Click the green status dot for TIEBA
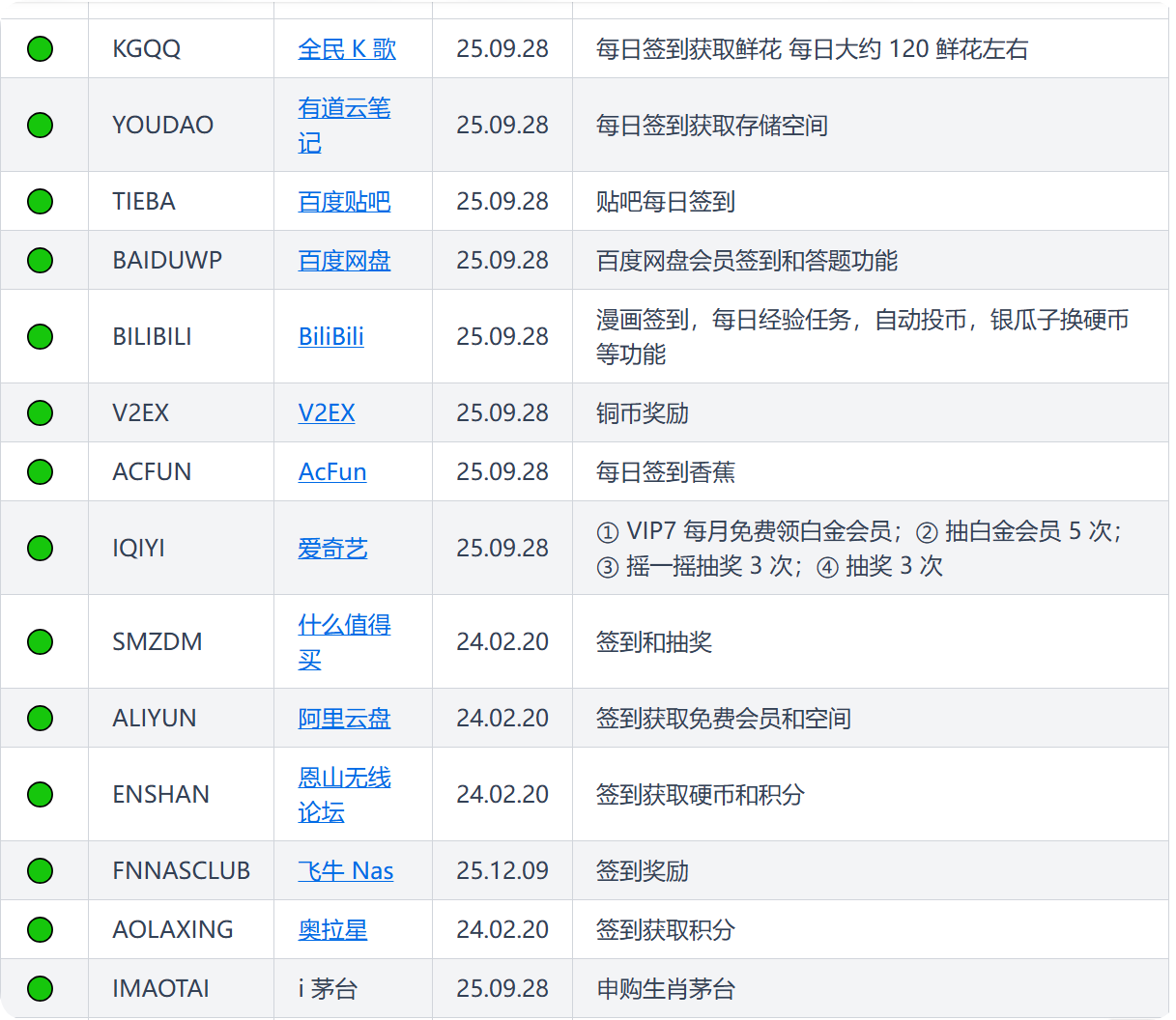 (40, 201)
